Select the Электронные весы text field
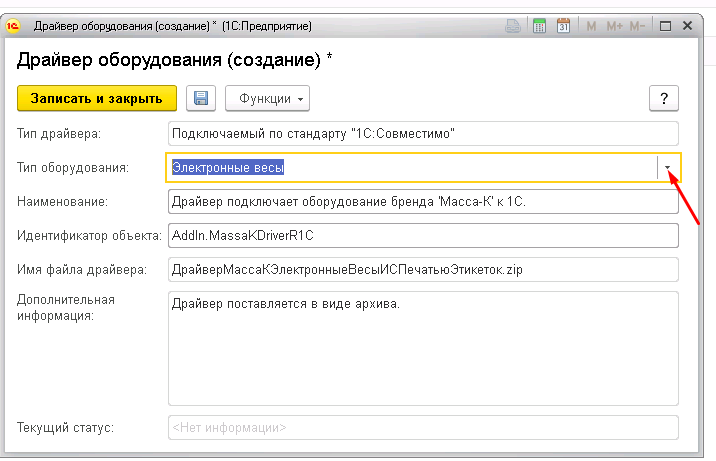The image size is (716, 461). point(411,168)
